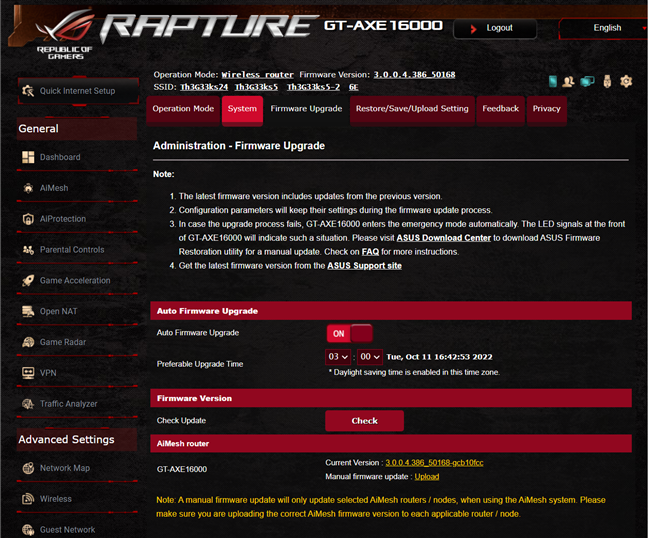
Task: Click current version 3.0.0.4.386_50168-gcb10fcc link
Action: click(x=434, y=463)
